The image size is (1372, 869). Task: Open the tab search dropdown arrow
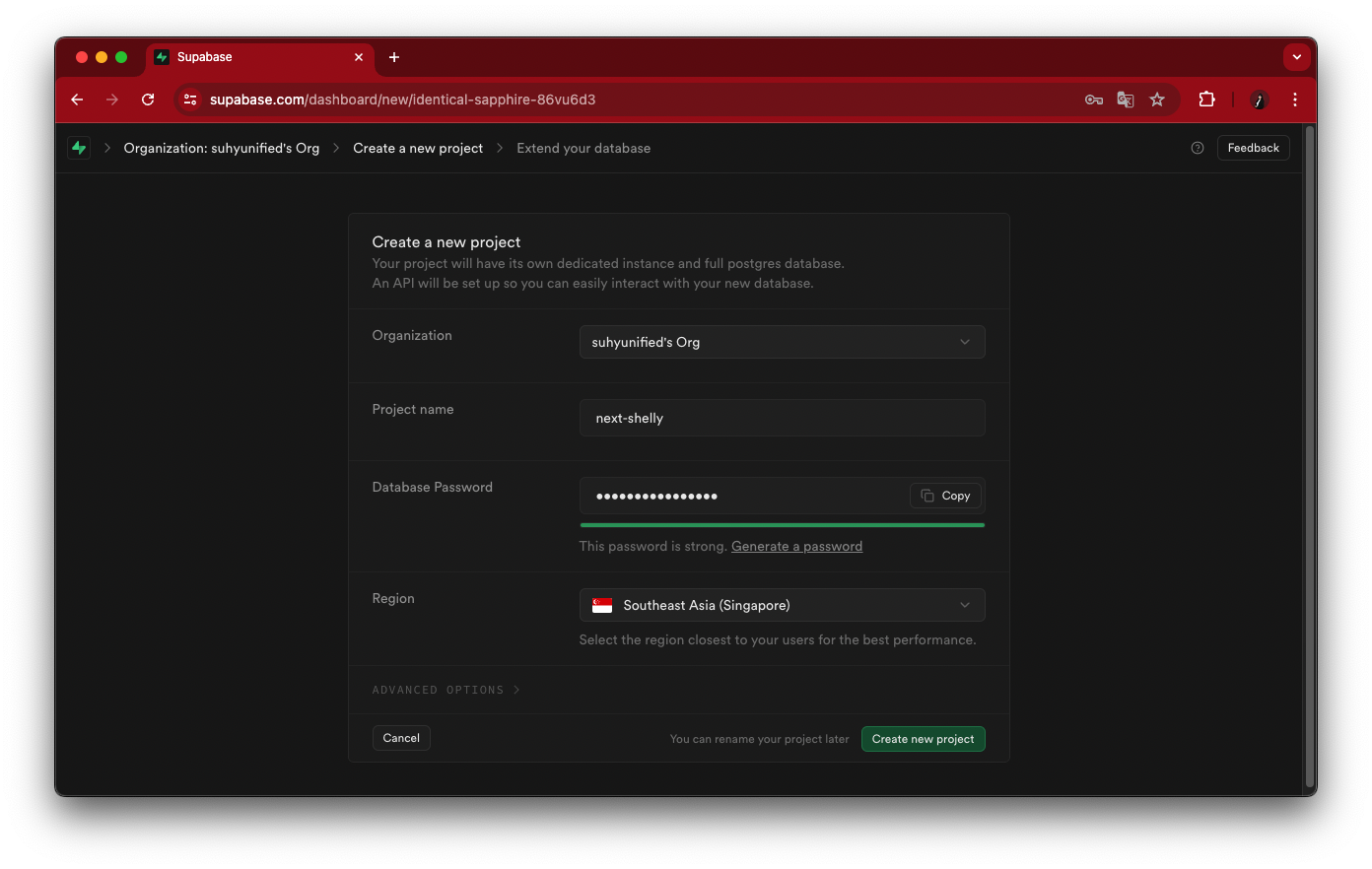pos(1297,57)
